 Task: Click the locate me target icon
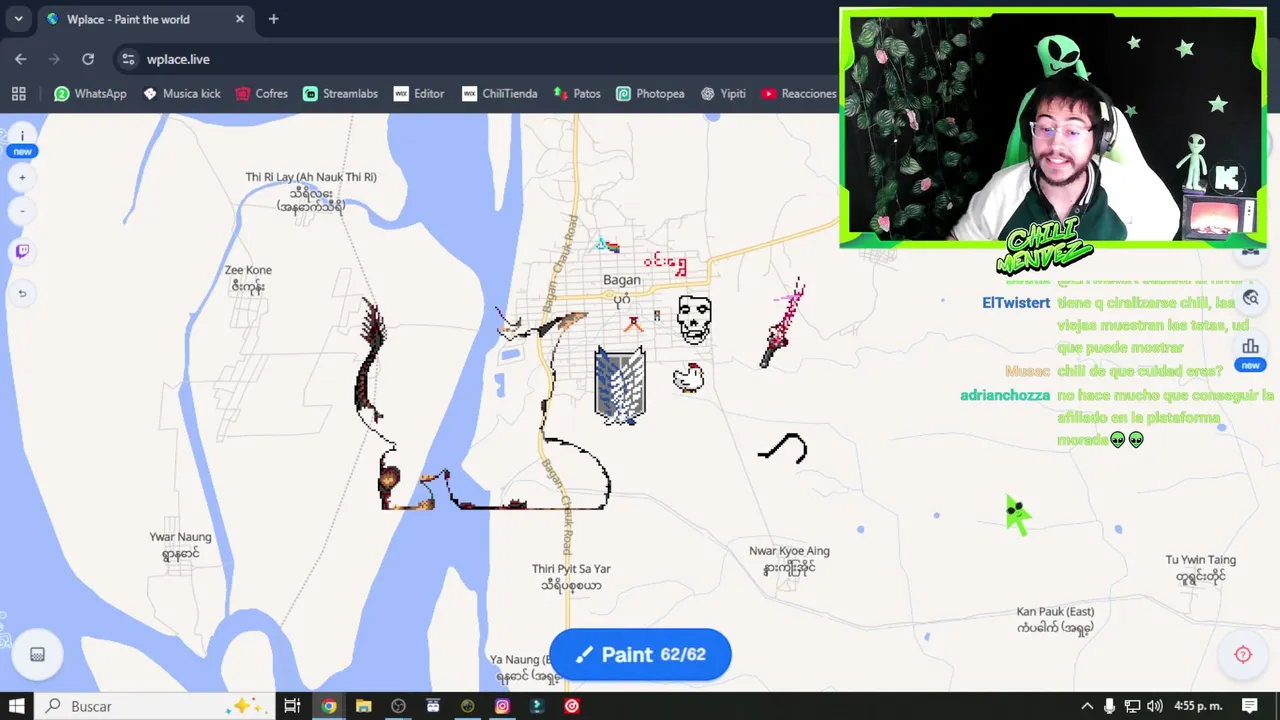pos(1243,654)
